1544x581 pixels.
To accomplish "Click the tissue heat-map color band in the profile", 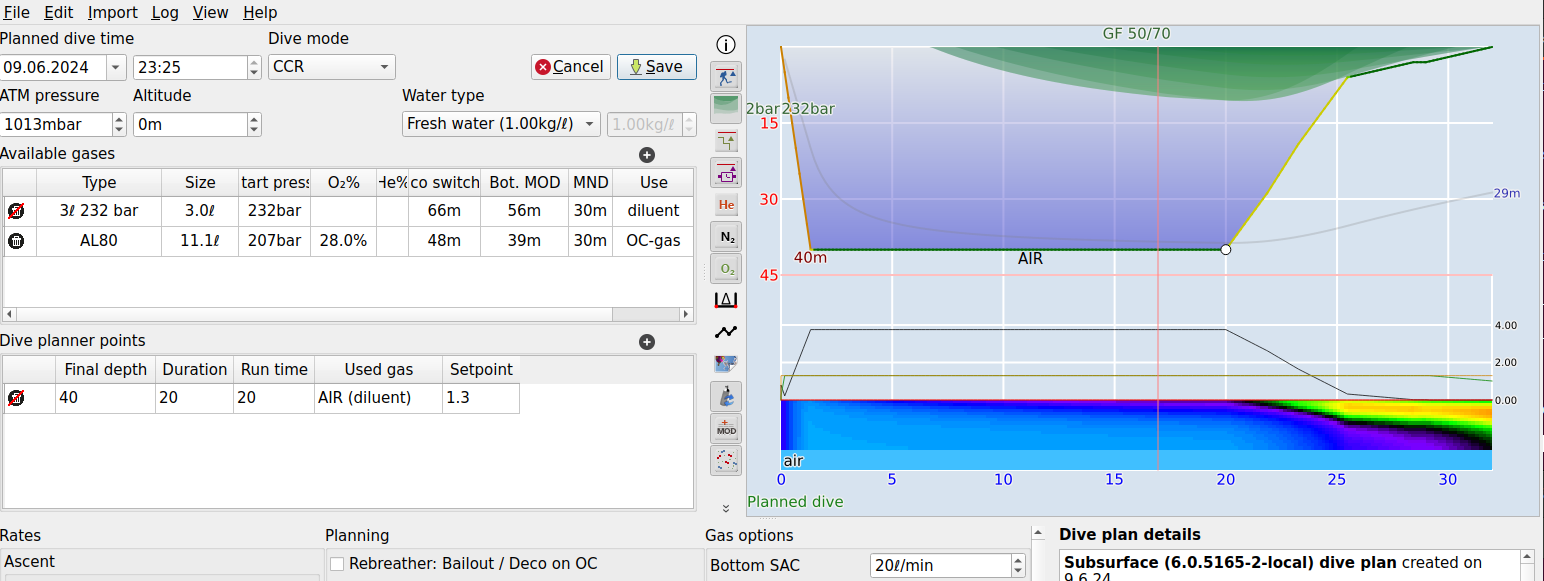I will 1136,425.
